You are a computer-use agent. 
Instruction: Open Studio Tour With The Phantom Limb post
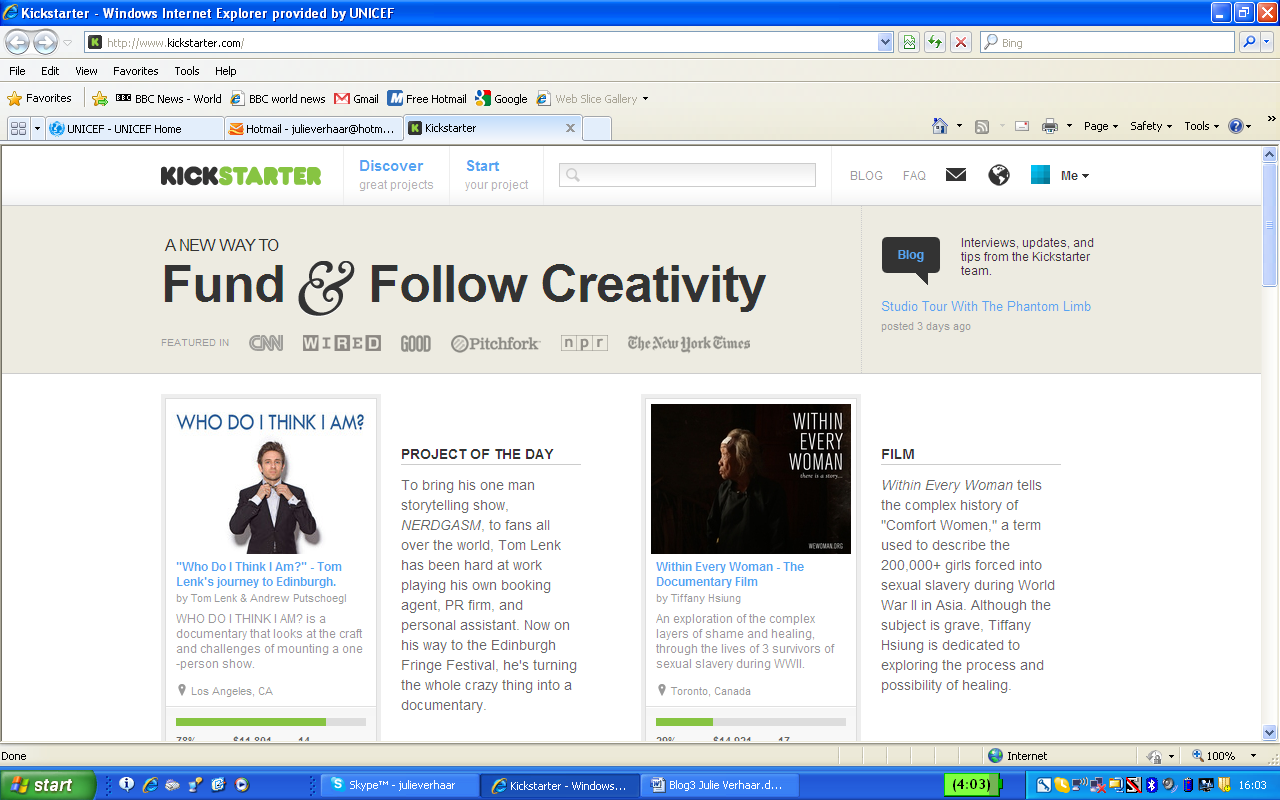tap(986, 307)
